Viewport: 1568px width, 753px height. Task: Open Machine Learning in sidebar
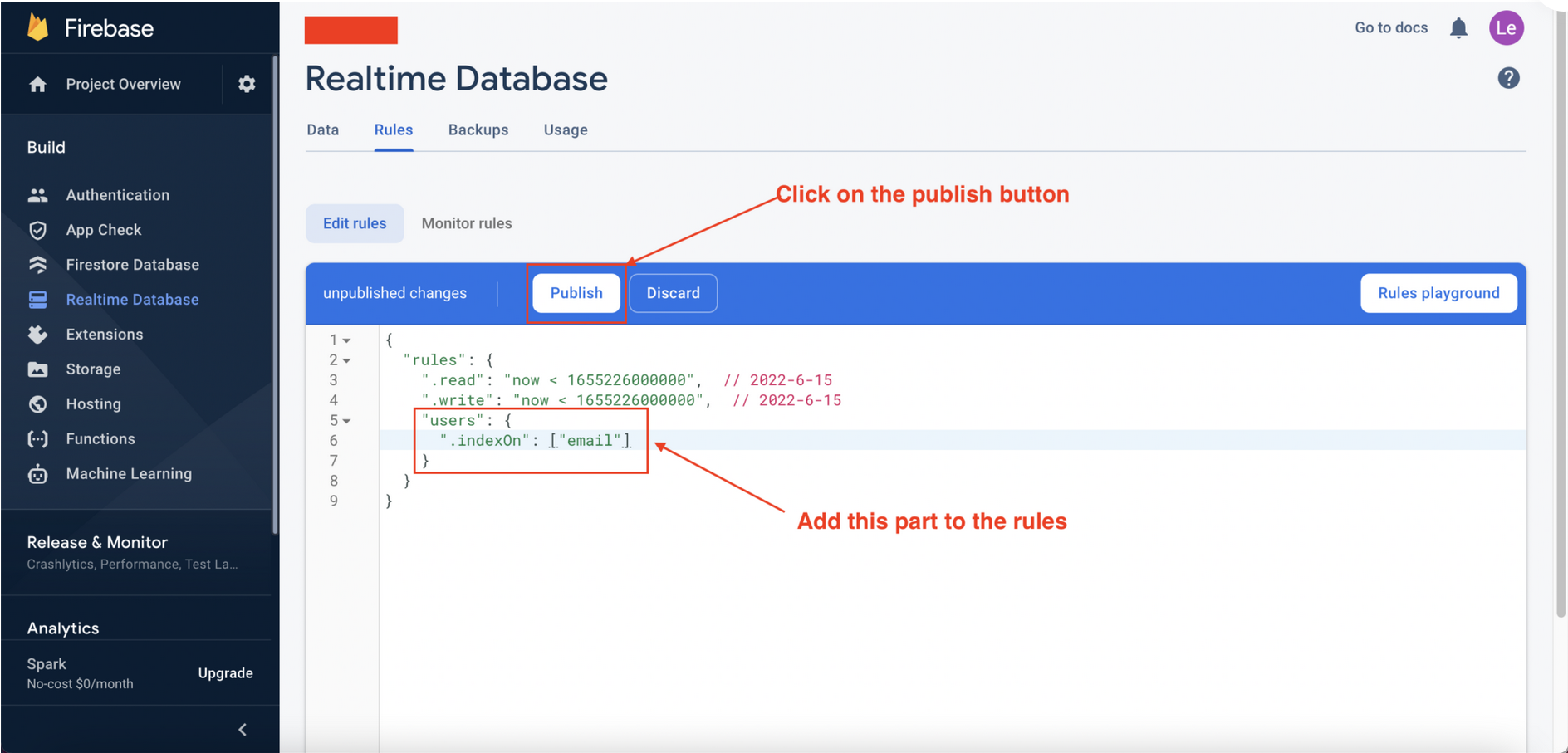click(x=129, y=474)
